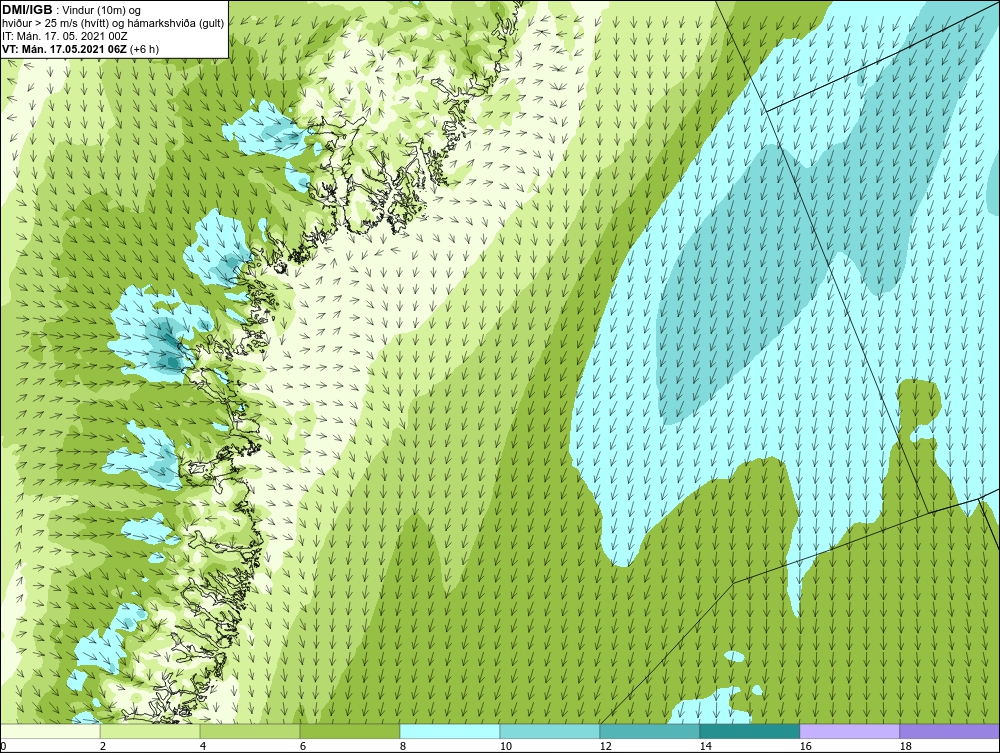Click the legend label '8'
This screenshot has height=753, width=1000.
point(402,746)
